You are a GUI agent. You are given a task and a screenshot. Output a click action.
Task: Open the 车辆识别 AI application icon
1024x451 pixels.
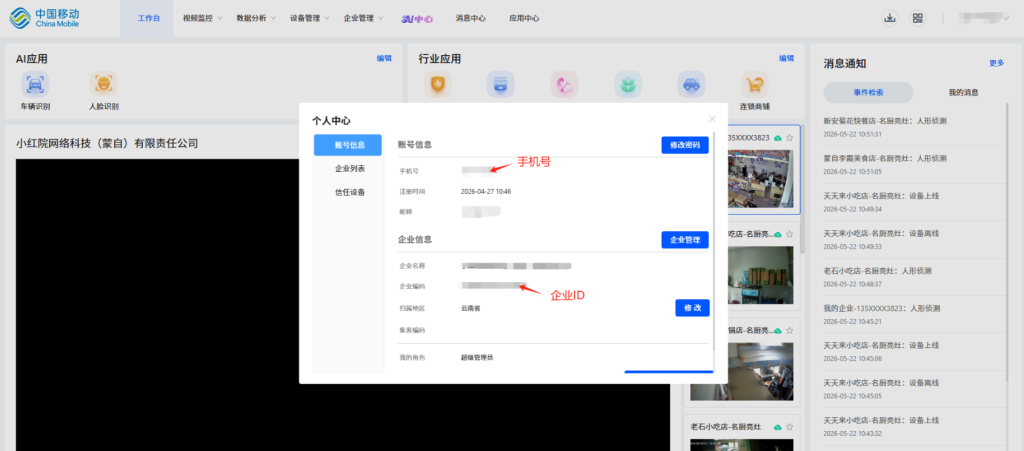(35, 84)
